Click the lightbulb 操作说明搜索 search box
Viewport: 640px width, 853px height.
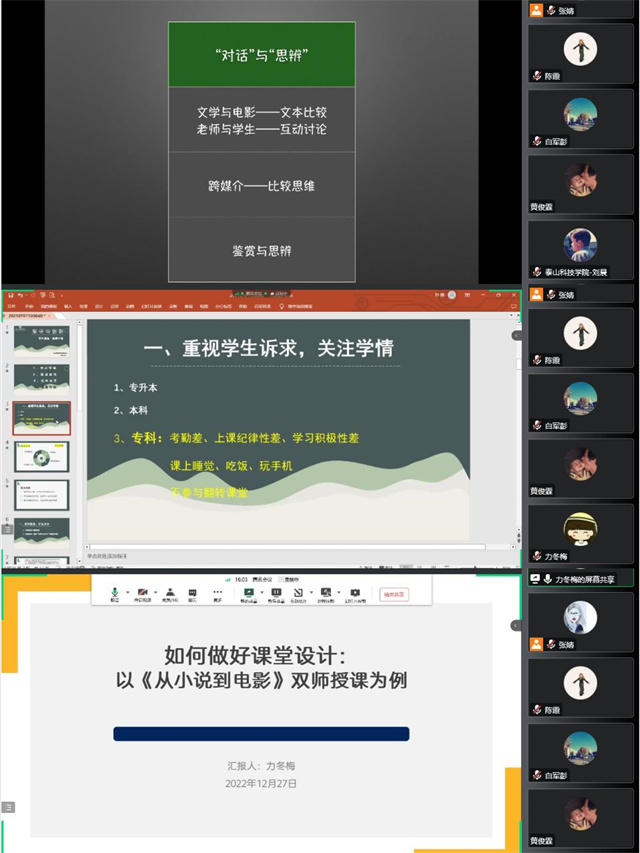pyautogui.click(x=297, y=306)
